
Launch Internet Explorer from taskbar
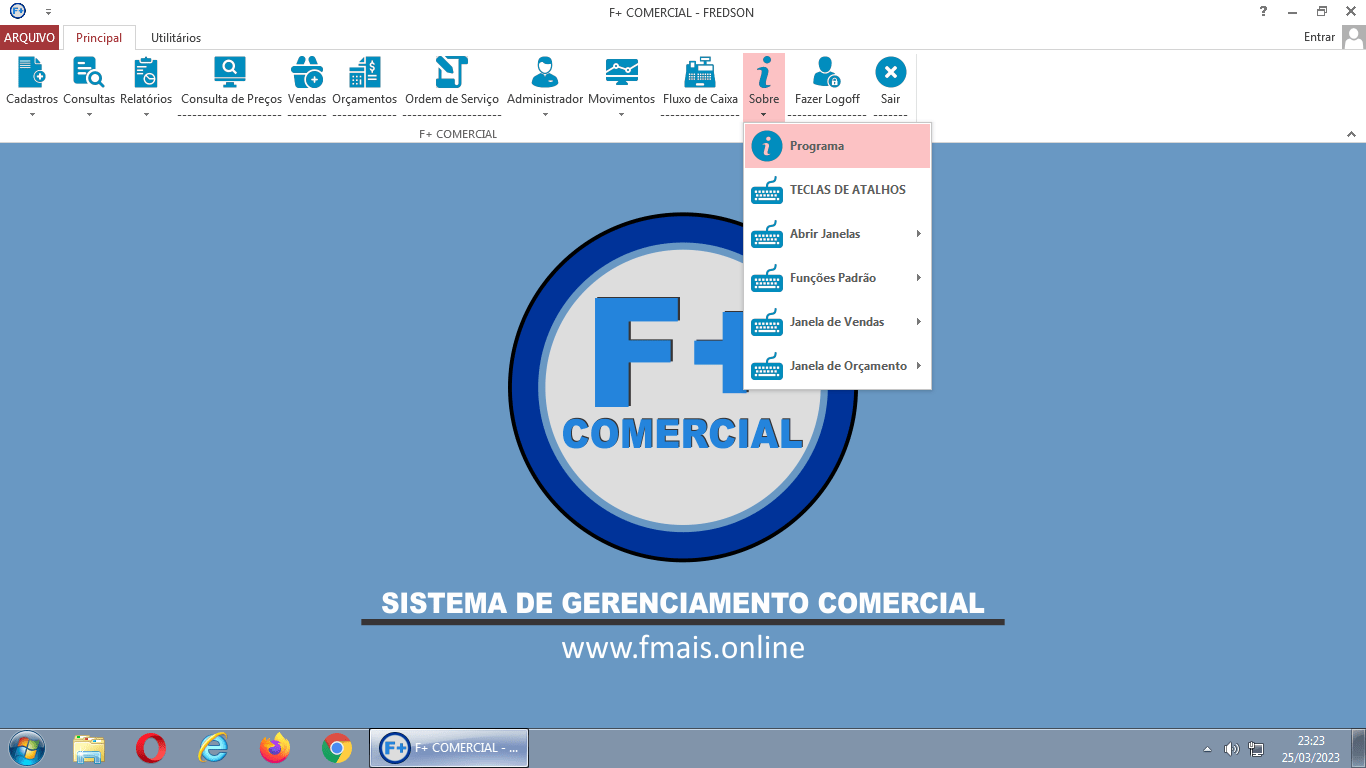coord(213,748)
